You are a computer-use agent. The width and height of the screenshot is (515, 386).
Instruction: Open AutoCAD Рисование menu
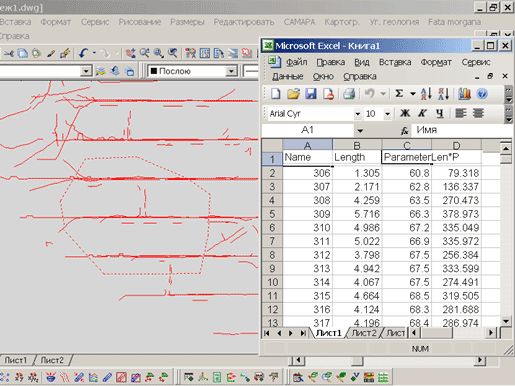pyautogui.click(x=140, y=22)
